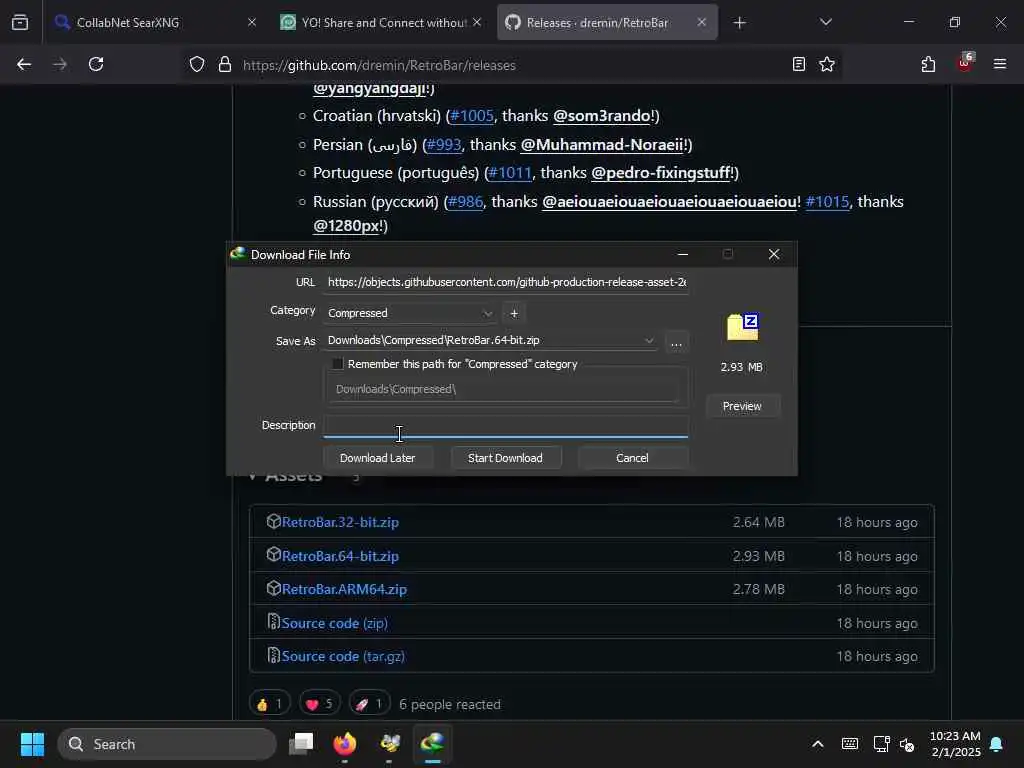
Task: Toggle the thumbs up reaction
Action: pyautogui.click(x=269, y=704)
